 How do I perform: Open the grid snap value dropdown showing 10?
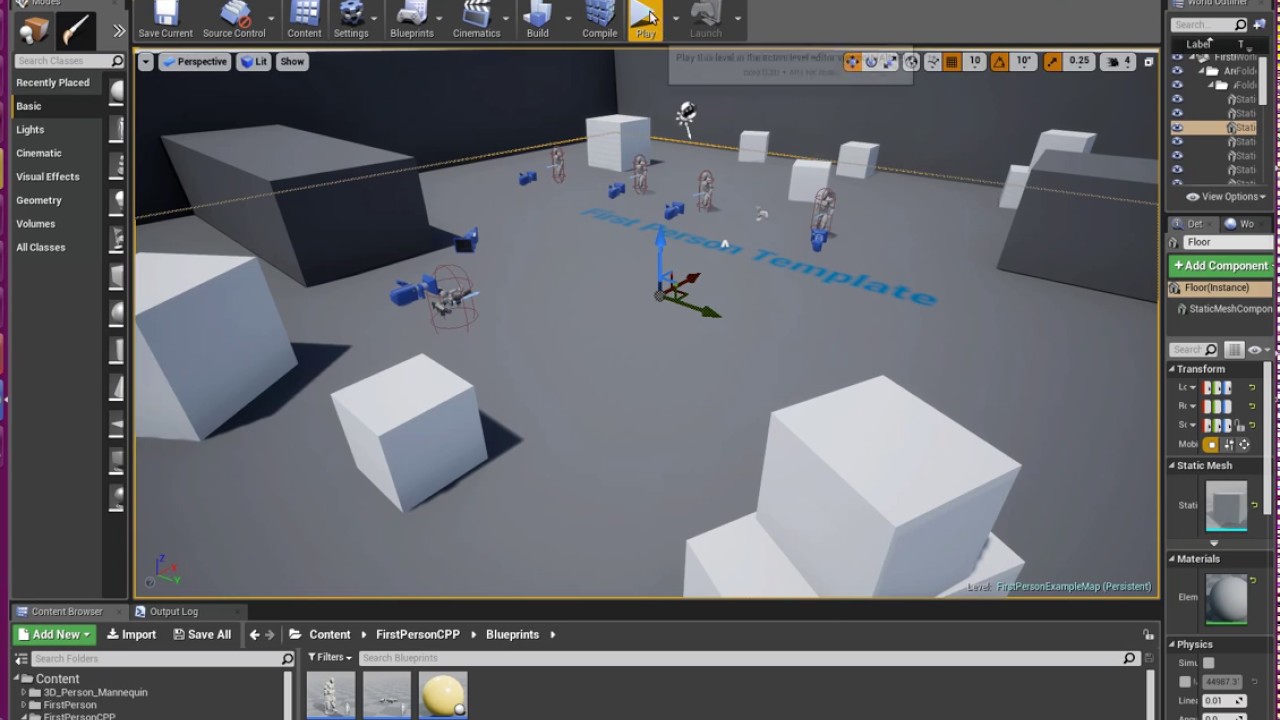point(974,62)
